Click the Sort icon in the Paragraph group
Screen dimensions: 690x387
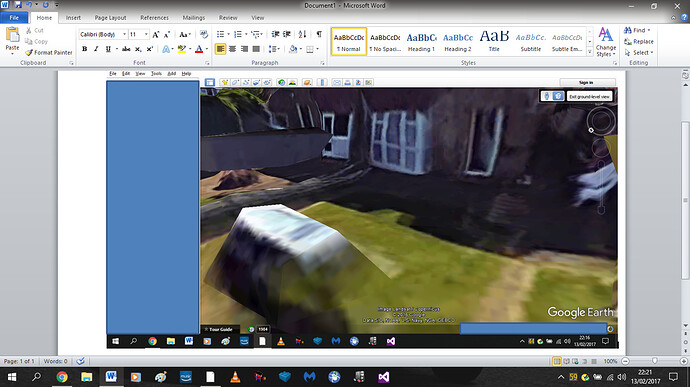click(302, 34)
